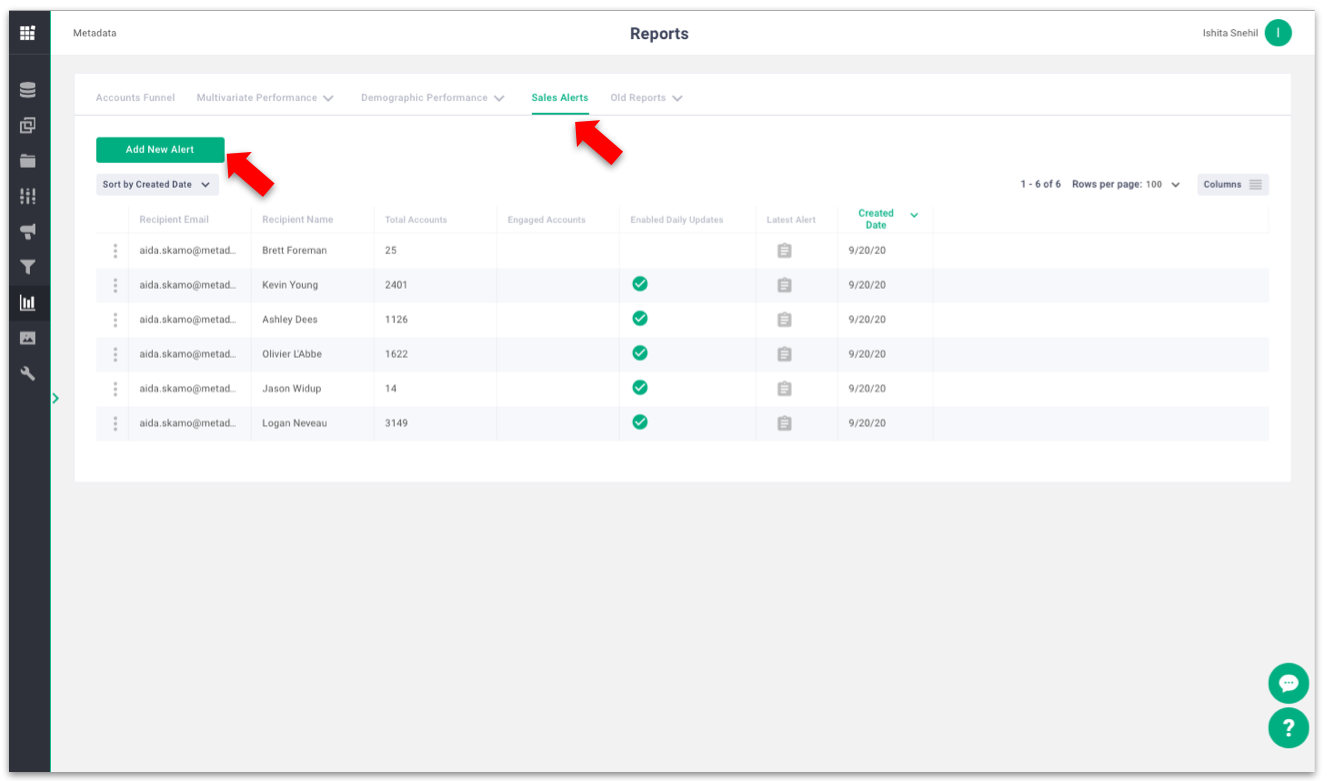Screen dimensions: 1327x781
Task: Click the question mark help button
Action: (1288, 727)
